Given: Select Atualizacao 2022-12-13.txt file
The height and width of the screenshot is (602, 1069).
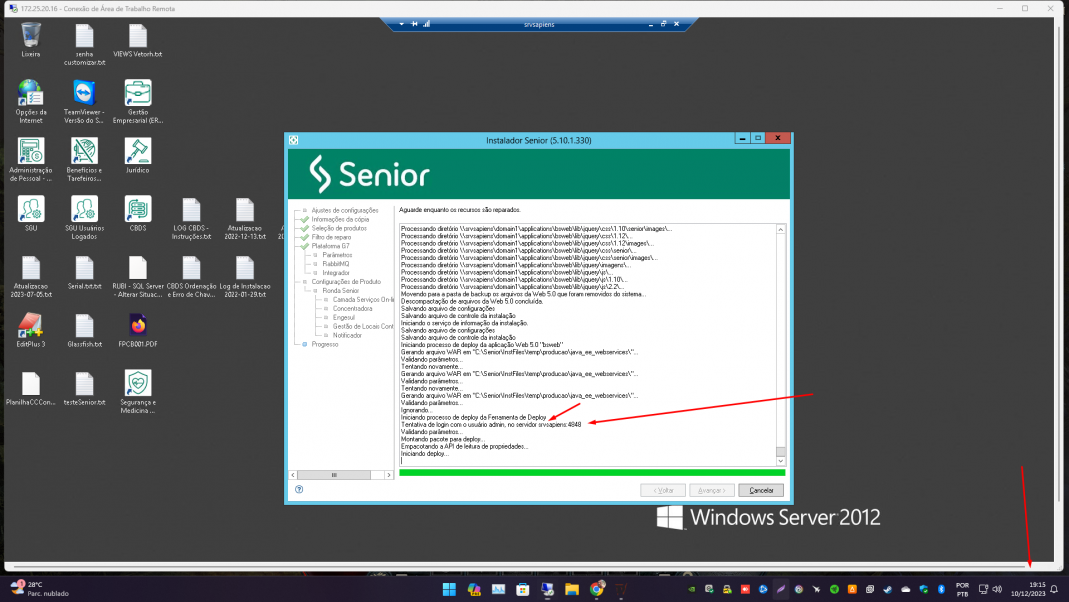Looking at the screenshot, I should [x=245, y=219].
